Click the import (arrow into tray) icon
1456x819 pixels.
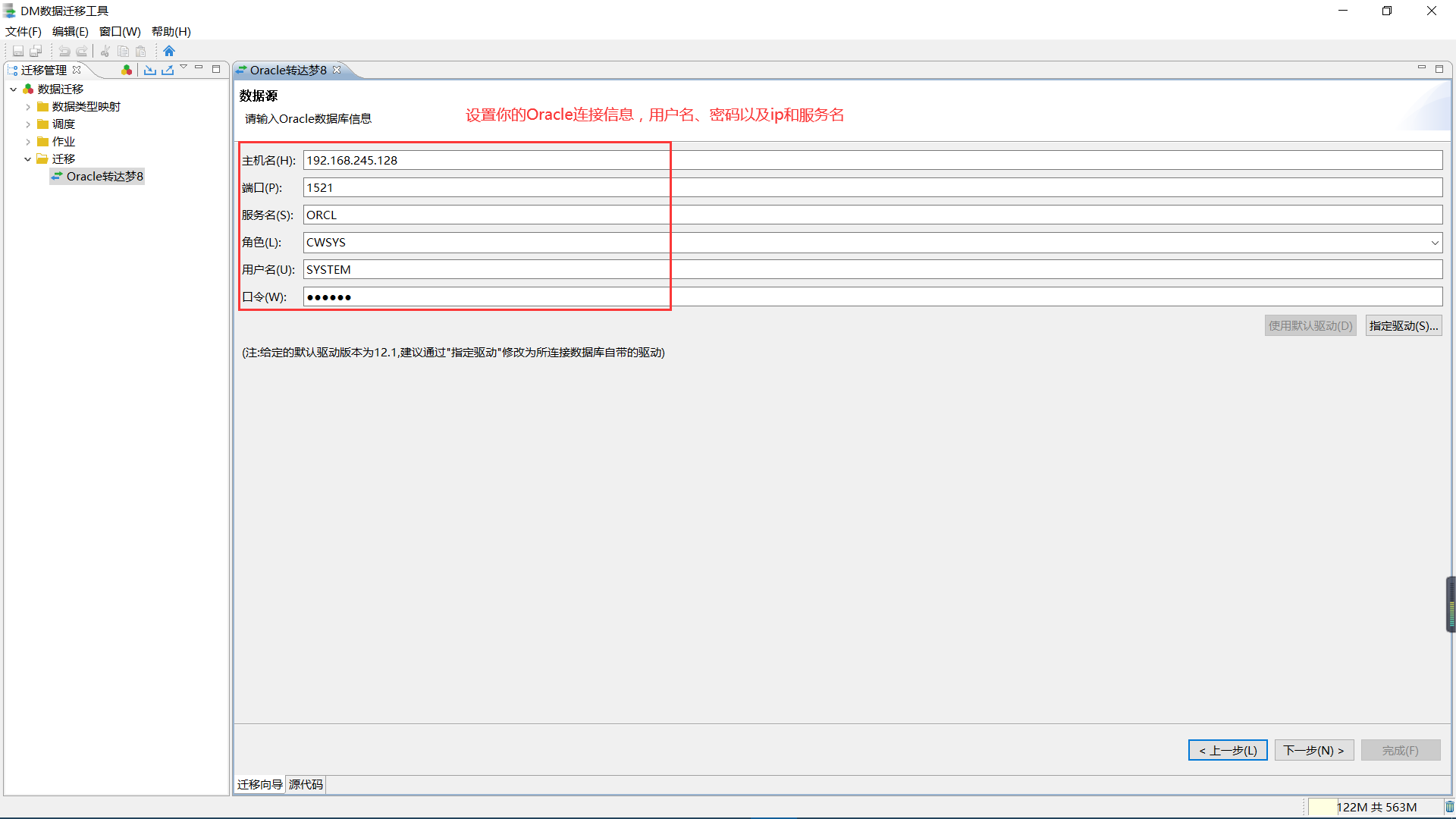click(x=150, y=70)
